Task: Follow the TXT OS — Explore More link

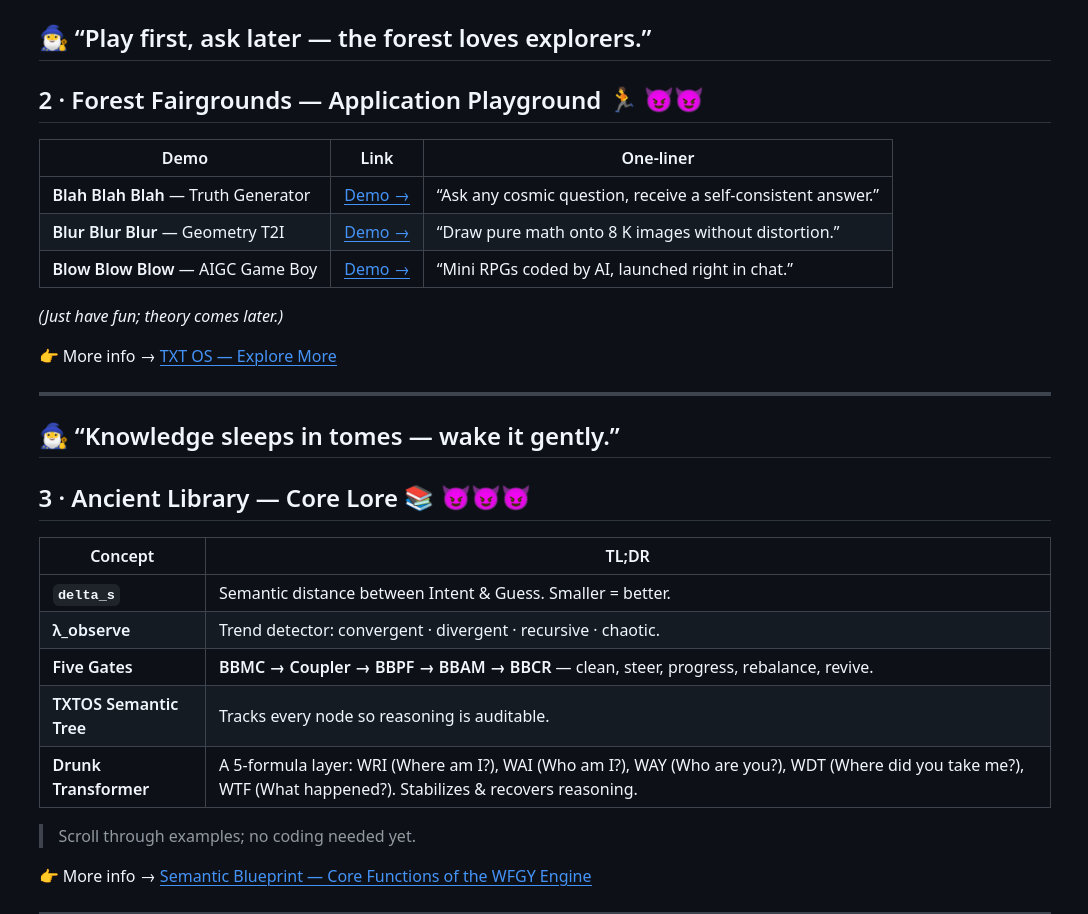Action: click(x=248, y=356)
